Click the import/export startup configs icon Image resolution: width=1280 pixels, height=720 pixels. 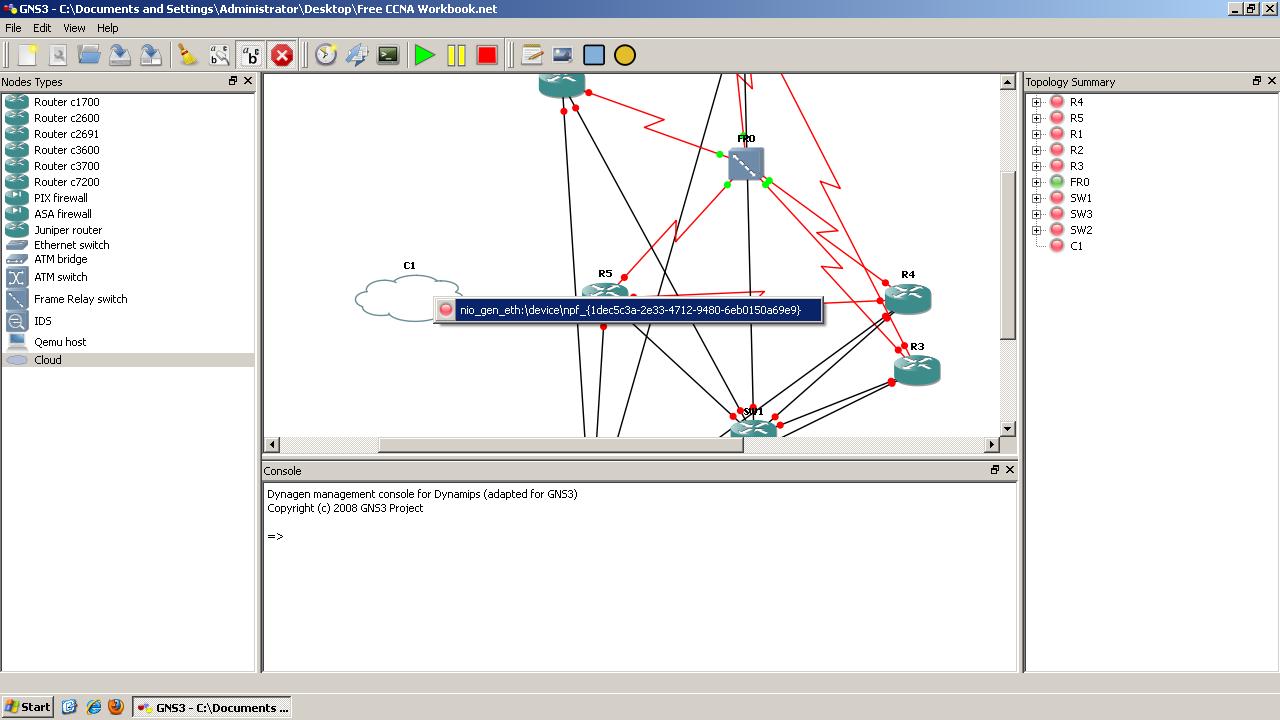(x=357, y=55)
